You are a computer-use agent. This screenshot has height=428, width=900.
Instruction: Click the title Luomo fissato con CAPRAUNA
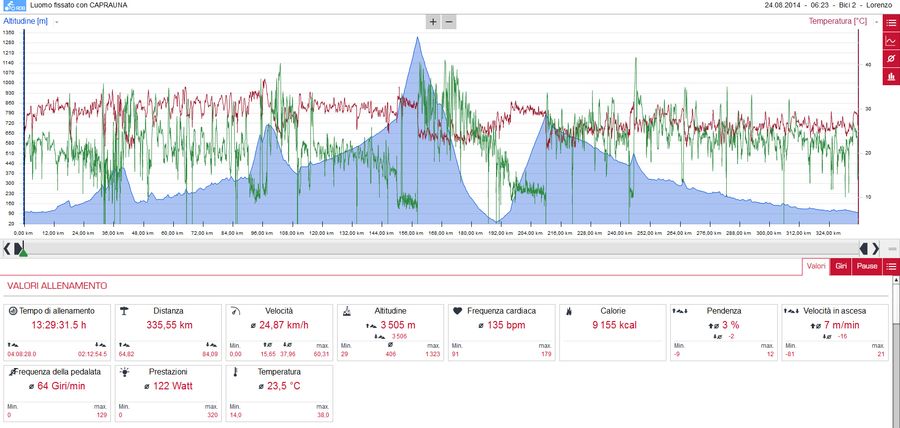click(79, 5)
